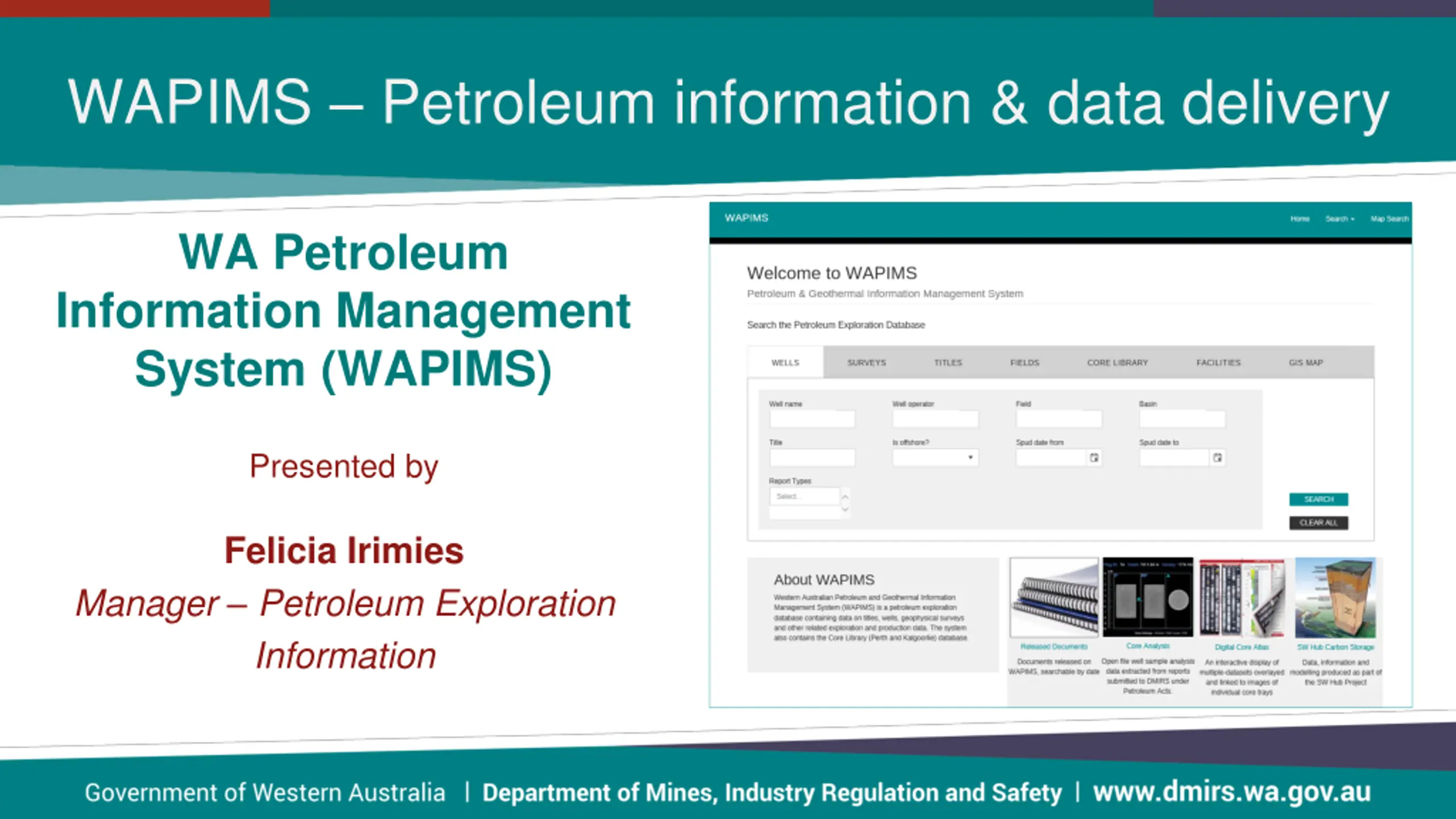Image resolution: width=1456 pixels, height=819 pixels.
Task: Click the SW Hub Carbon Storage link
Action: coord(1335,647)
